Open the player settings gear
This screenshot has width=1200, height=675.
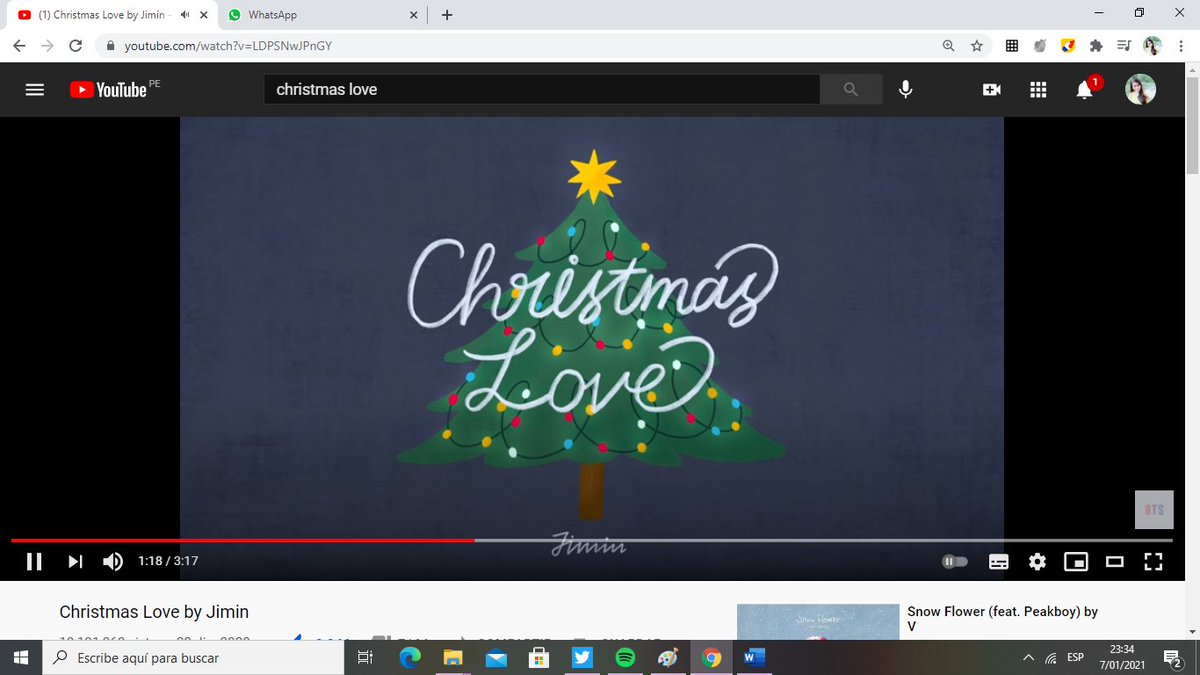click(x=1037, y=562)
